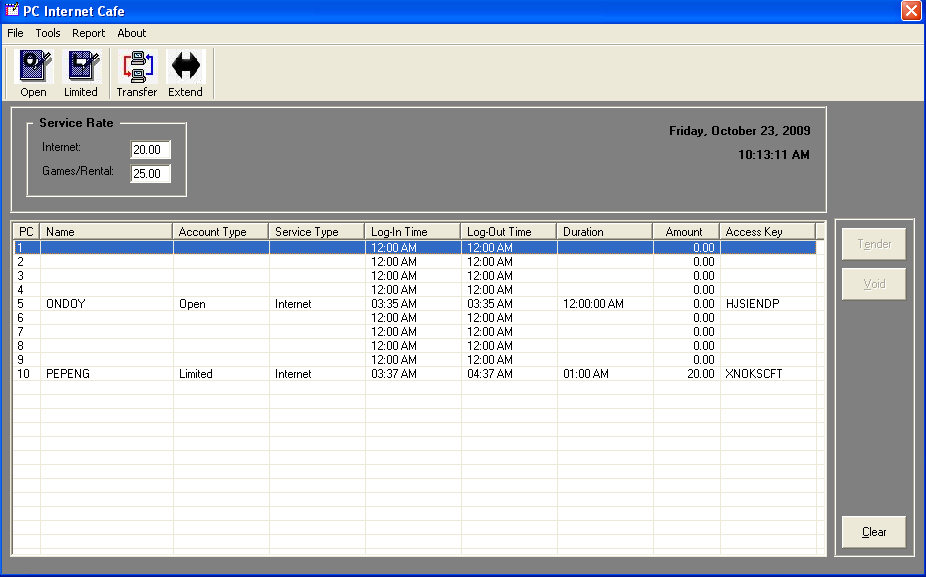Screen dimensions: 926x577
Task: Open the Report menu
Action: click(88, 33)
